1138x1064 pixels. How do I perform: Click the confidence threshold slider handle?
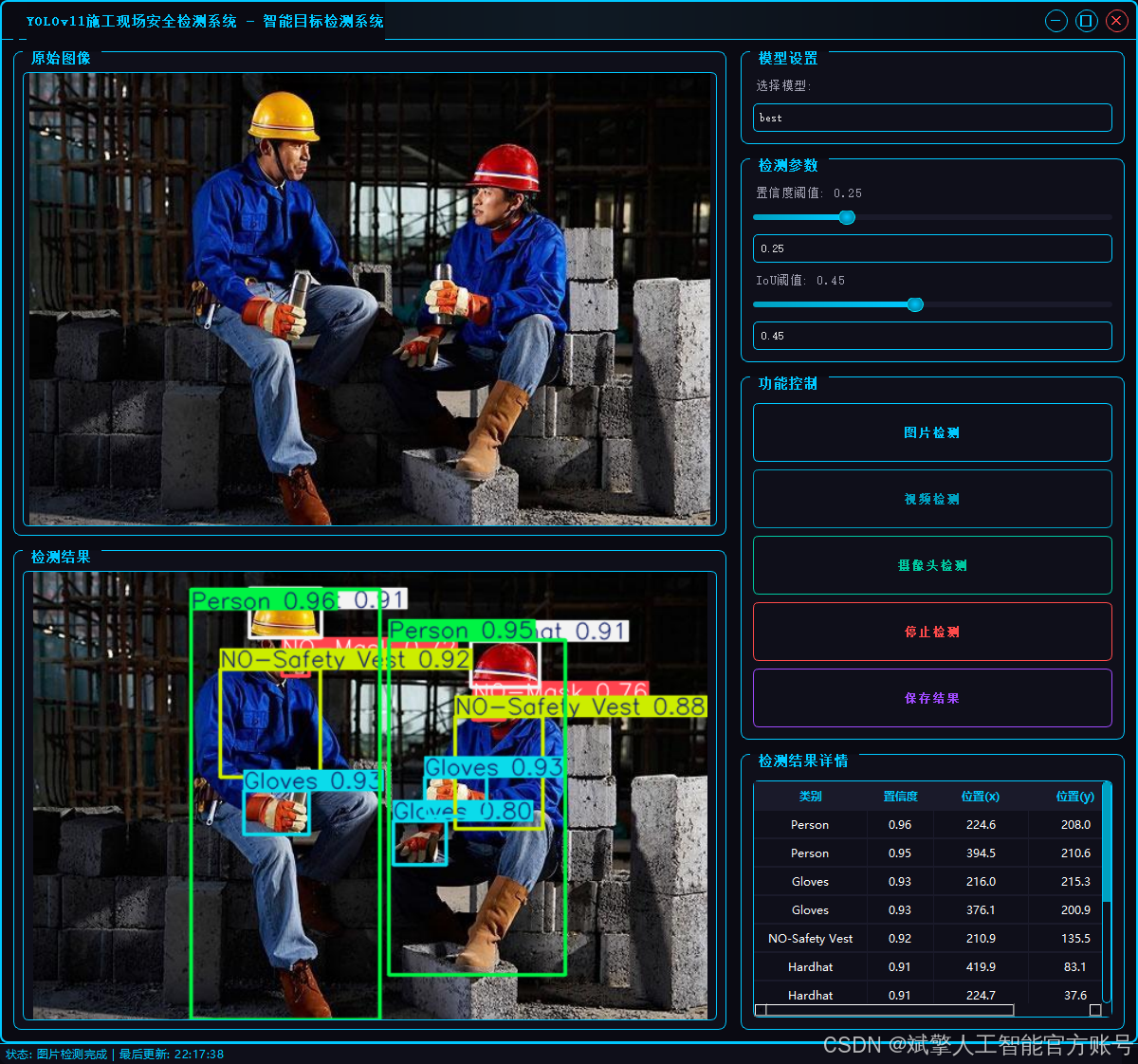tap(847, 217)
